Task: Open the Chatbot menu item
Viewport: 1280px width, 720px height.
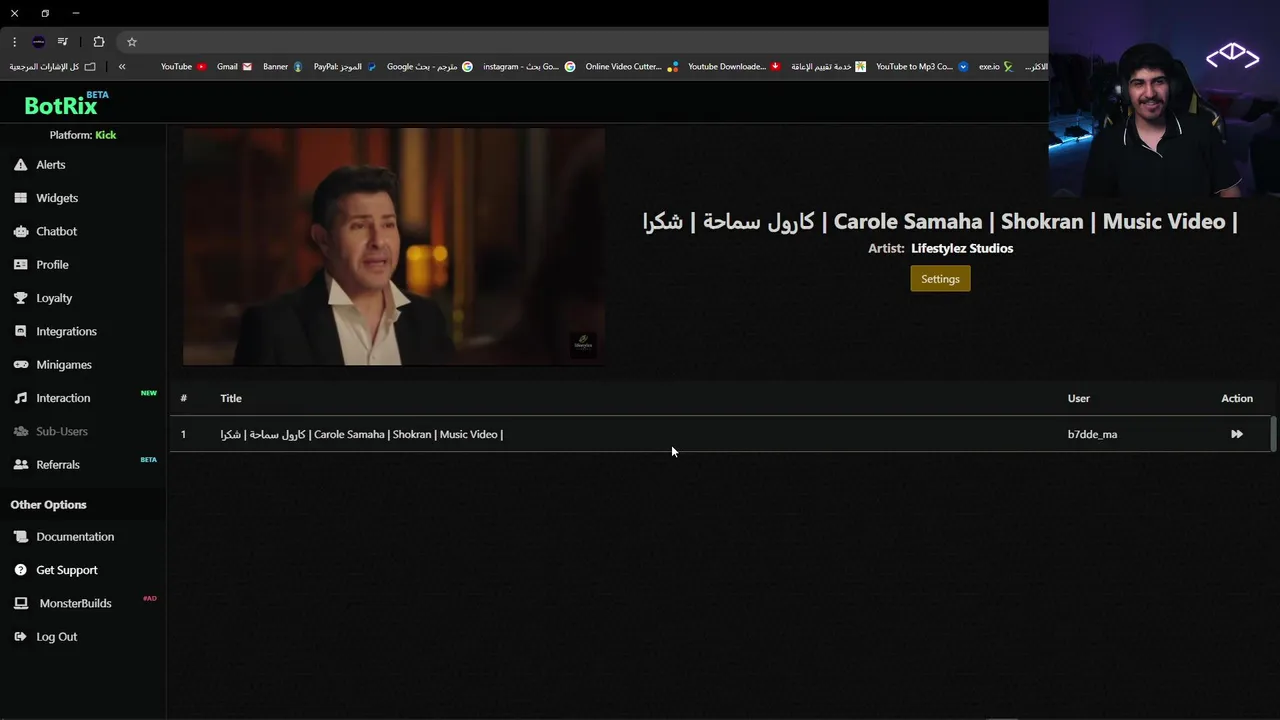Action: click(x=56, y=231)
